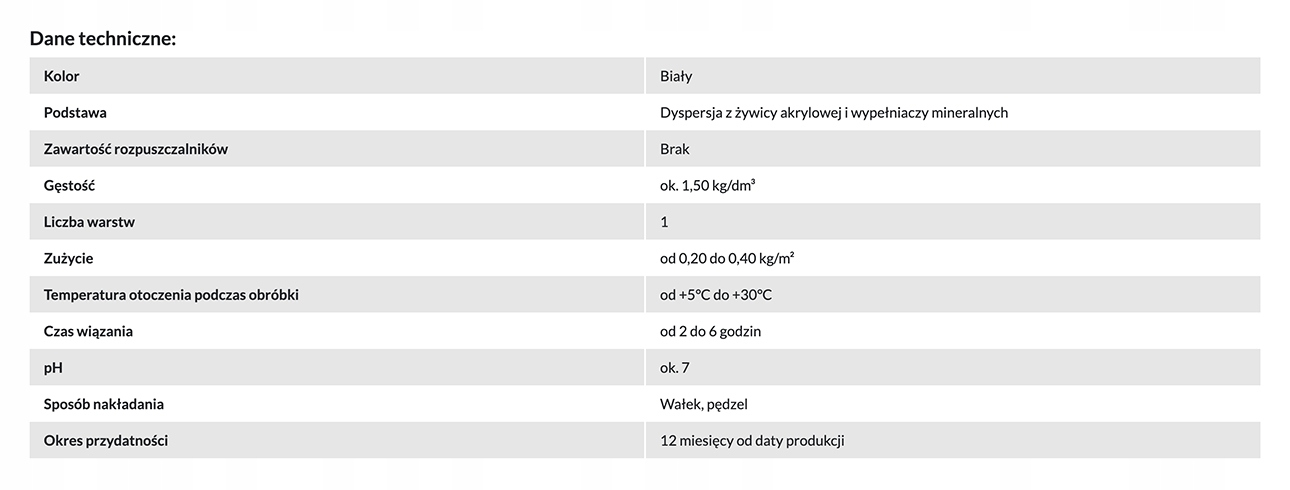This screenshot has width=1290, height=490.
Task: Click the "Liczba warstw" label
Action: pos(89,222)
